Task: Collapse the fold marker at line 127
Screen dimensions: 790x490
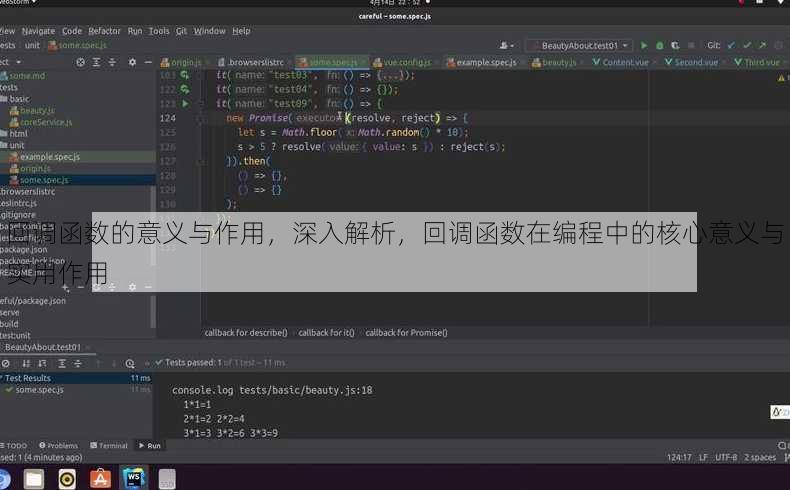Action: [x=201, y=162]
